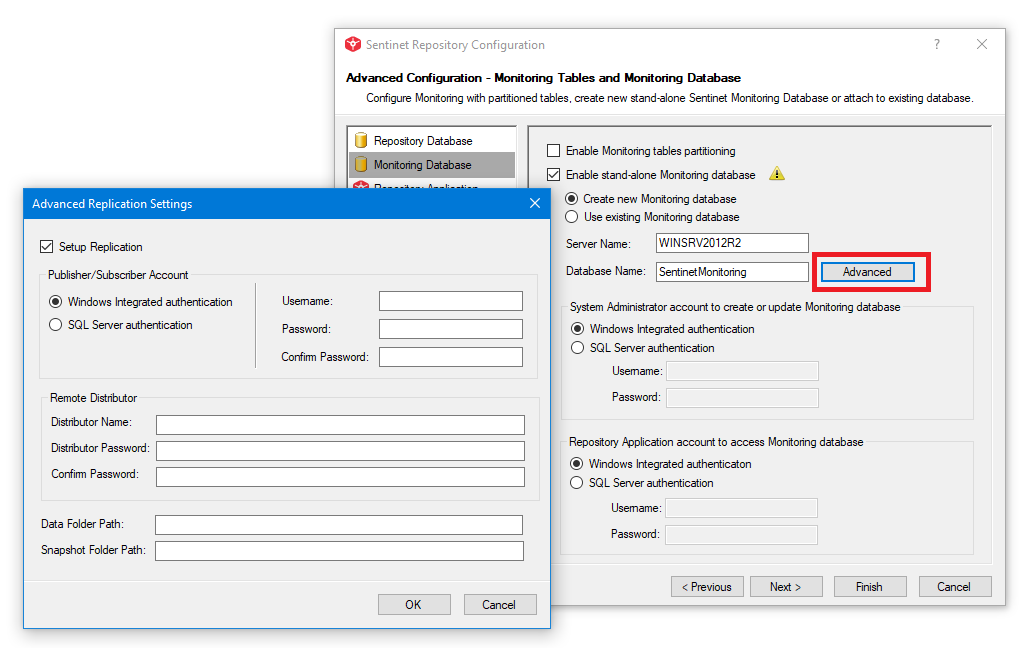Focus the Distributor Name text field

click(x=340, y=425)
